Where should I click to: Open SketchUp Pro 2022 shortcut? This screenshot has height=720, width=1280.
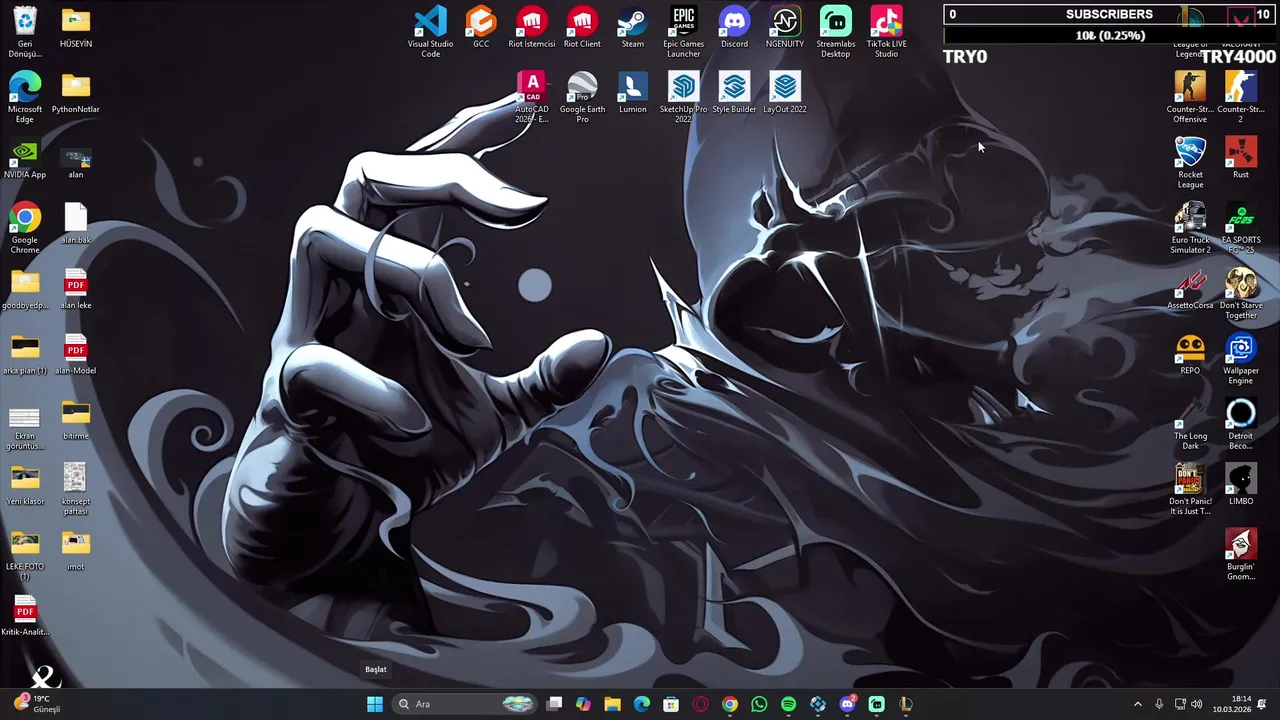click(x=684, y=97)
